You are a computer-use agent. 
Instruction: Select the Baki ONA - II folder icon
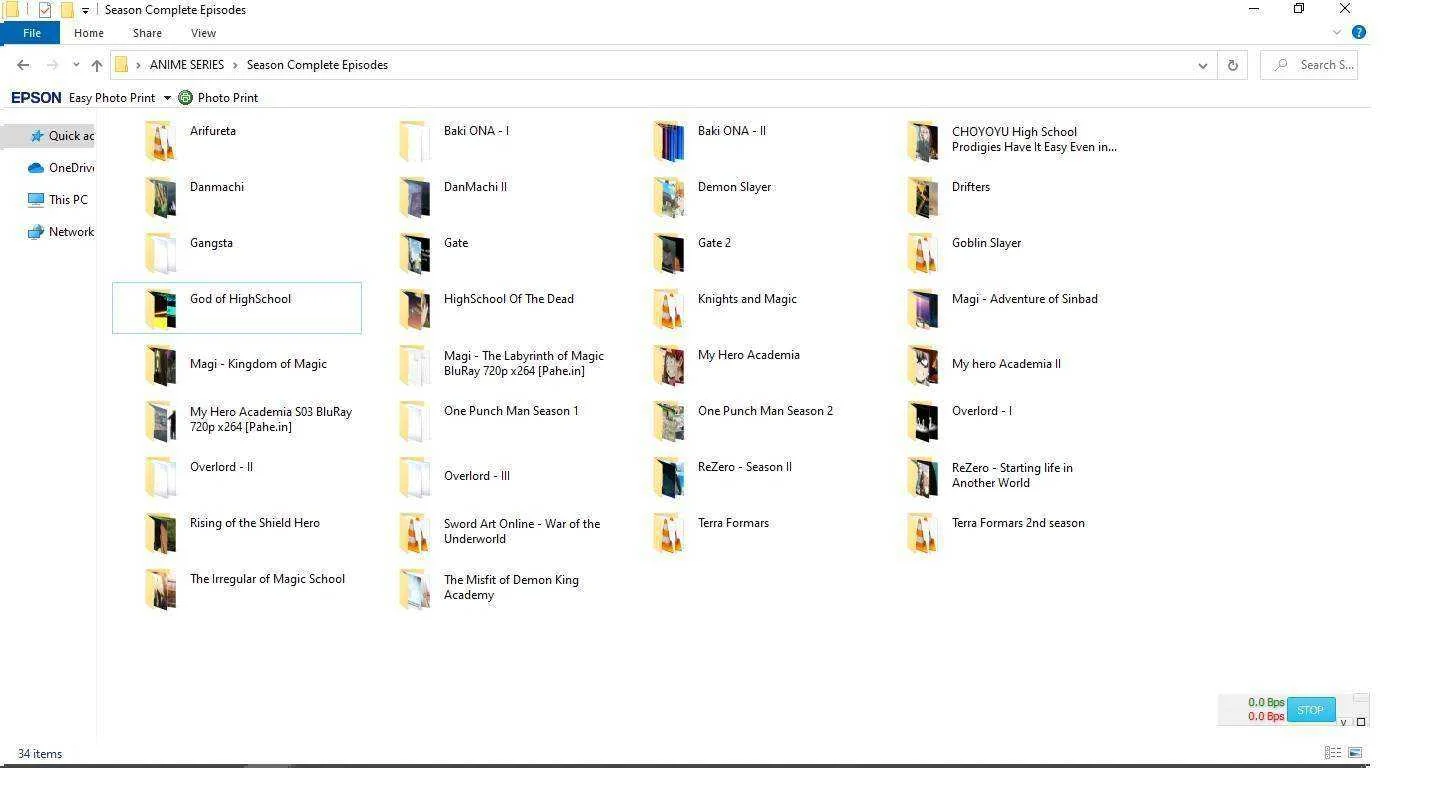[669, 141]
